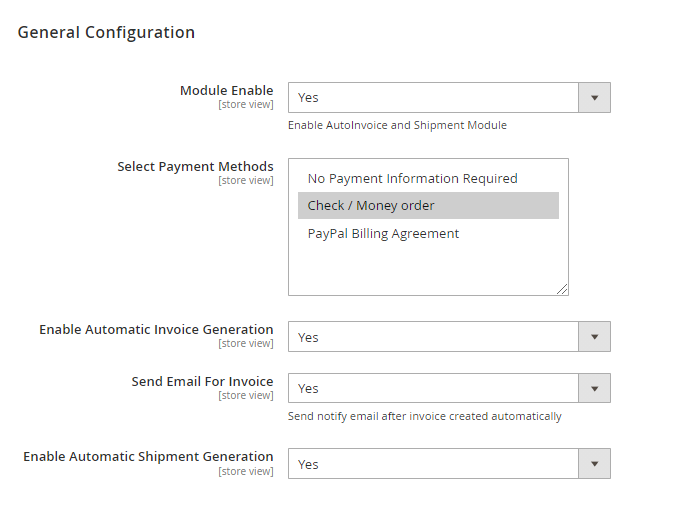Click the Yes value for Automatic Invoice Generation
685x505 pixels.
tap(309, 338)
